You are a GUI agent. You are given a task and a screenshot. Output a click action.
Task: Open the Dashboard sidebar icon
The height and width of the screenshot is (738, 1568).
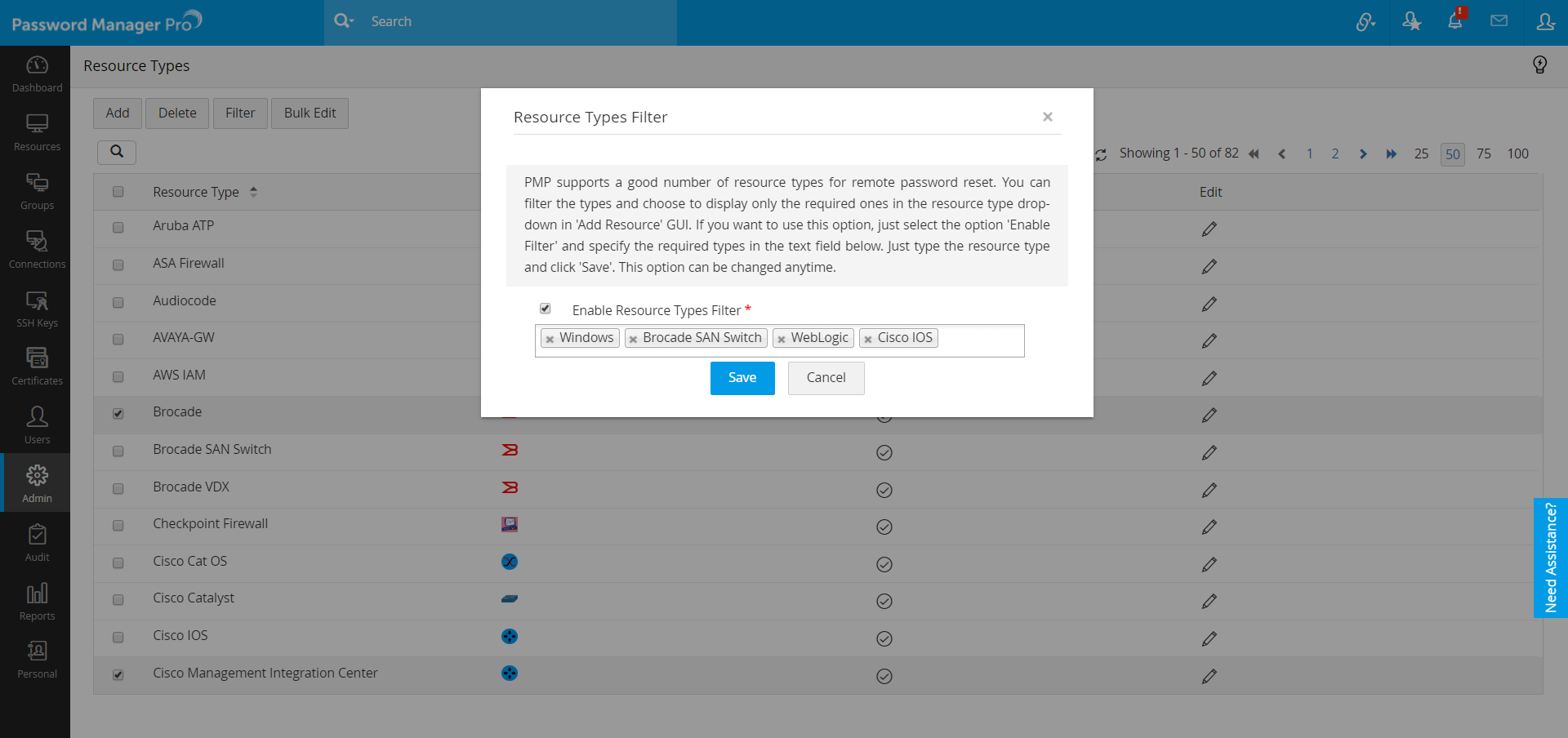[x=37, y=73]
